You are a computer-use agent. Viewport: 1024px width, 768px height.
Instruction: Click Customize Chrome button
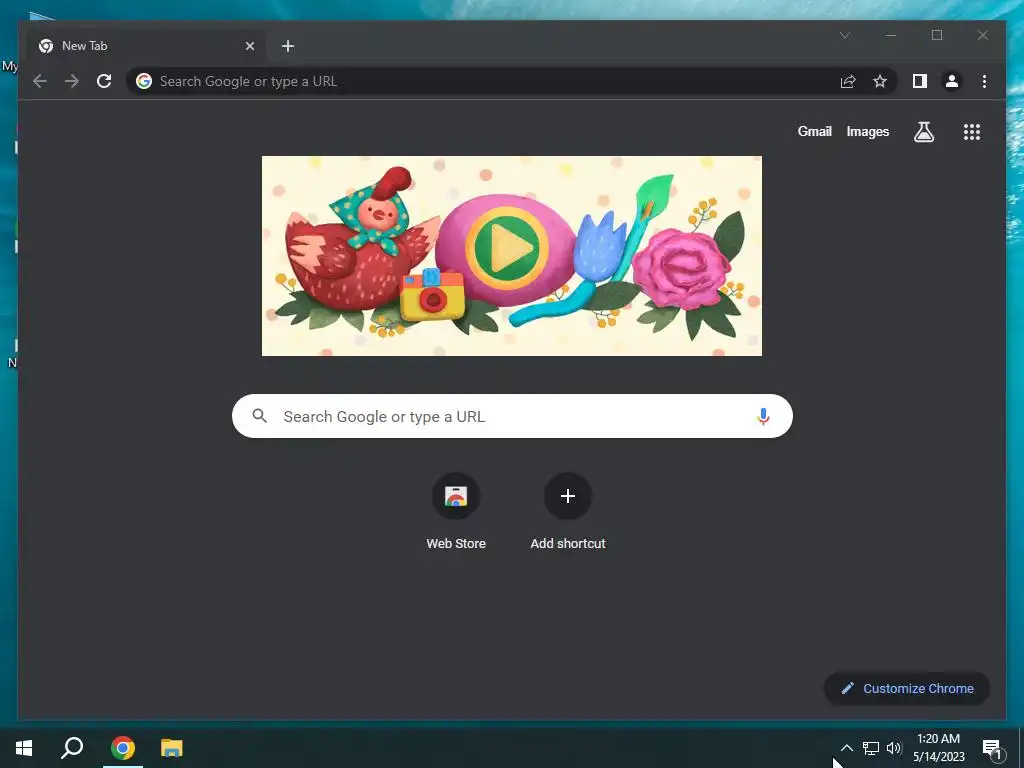tap(907, 688)
